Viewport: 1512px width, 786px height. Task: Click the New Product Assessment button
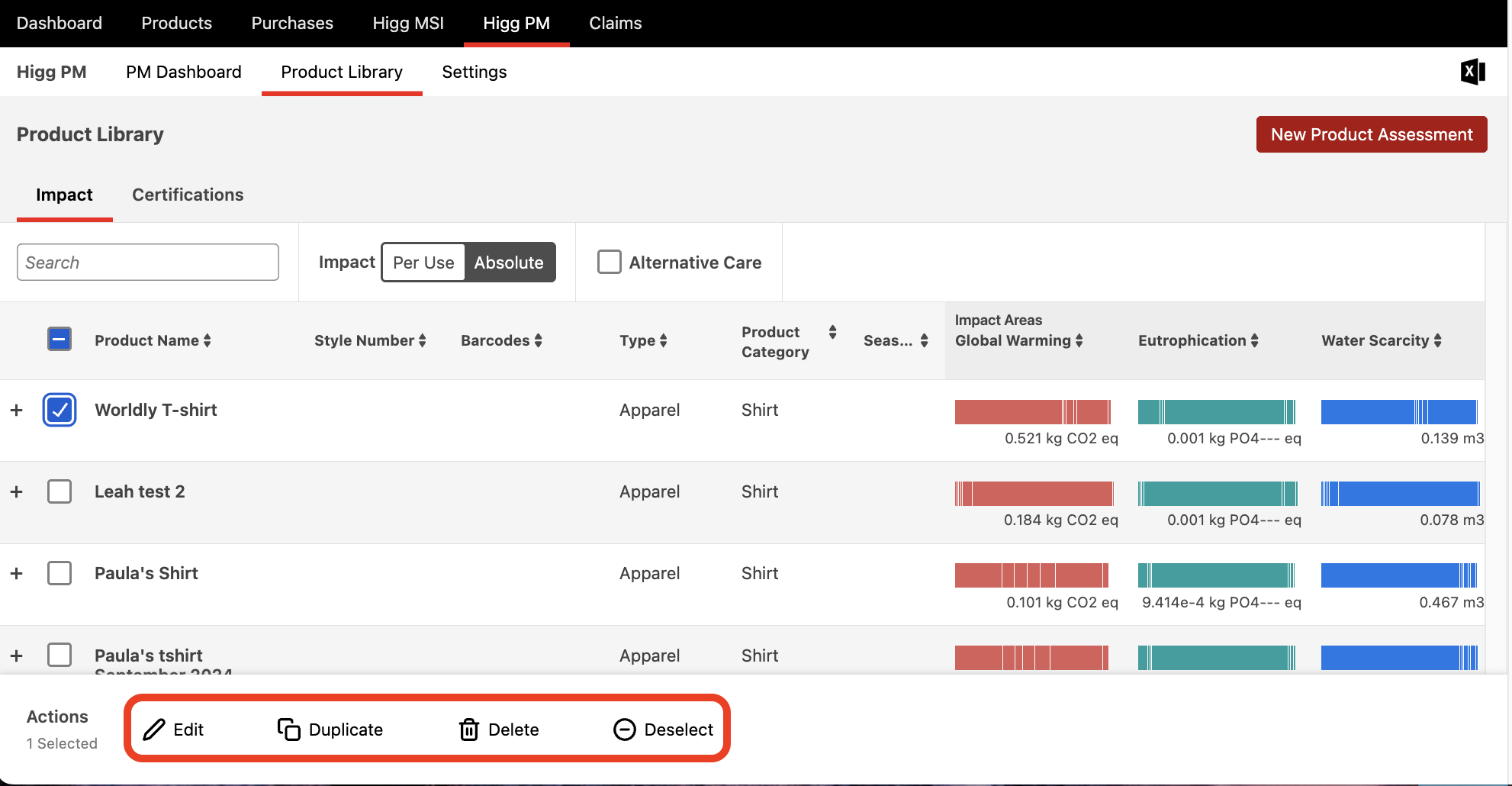1372,134
